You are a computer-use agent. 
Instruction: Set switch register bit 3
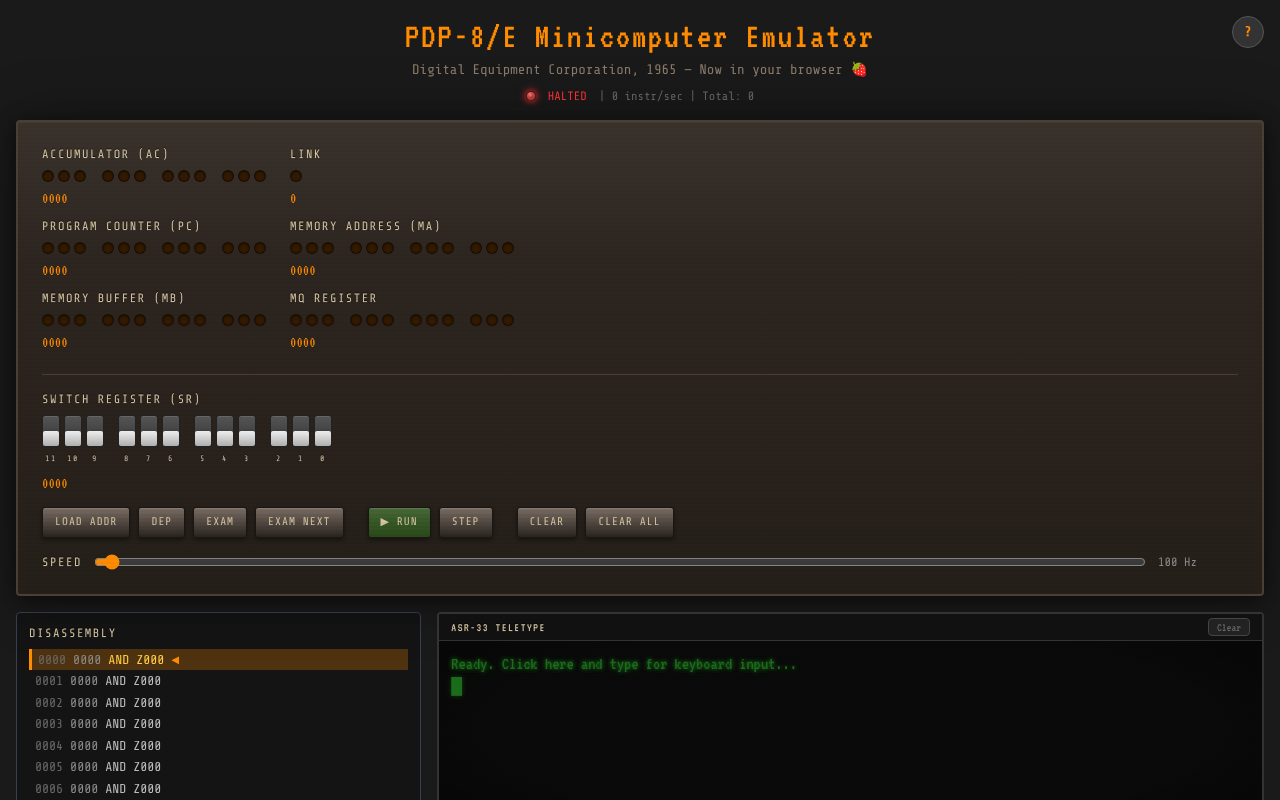247,431
